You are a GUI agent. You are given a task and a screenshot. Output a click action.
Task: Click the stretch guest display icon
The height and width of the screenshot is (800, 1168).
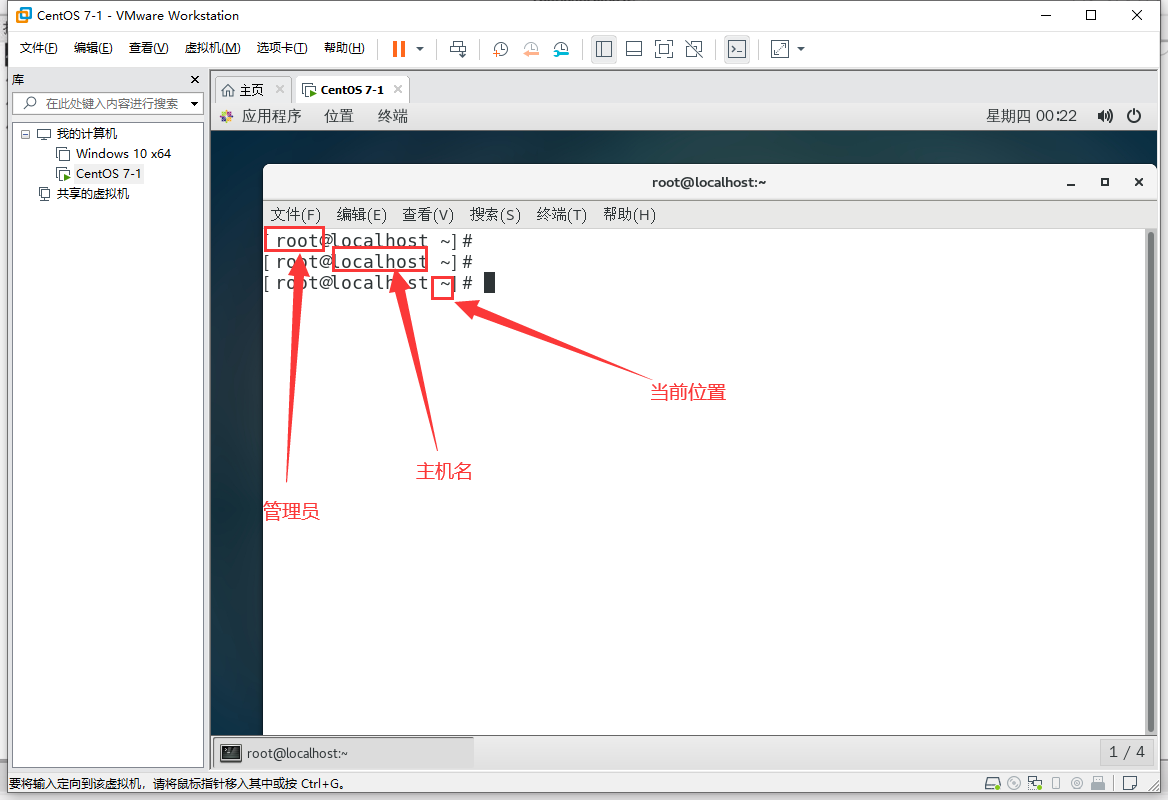point(780,49)
